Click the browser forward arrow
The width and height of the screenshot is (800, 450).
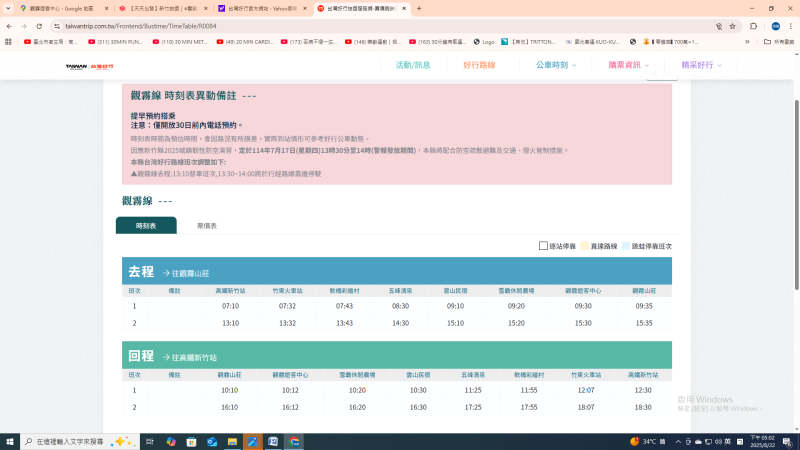click(x=24, y=26)
